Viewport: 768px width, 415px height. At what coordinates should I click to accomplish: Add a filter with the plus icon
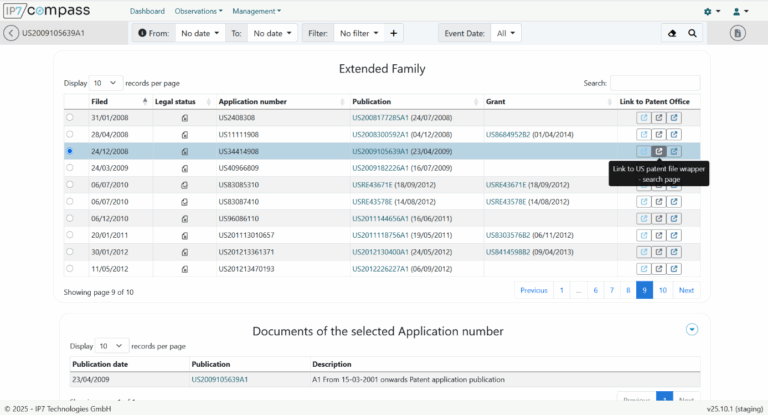[x=394, y=33]
